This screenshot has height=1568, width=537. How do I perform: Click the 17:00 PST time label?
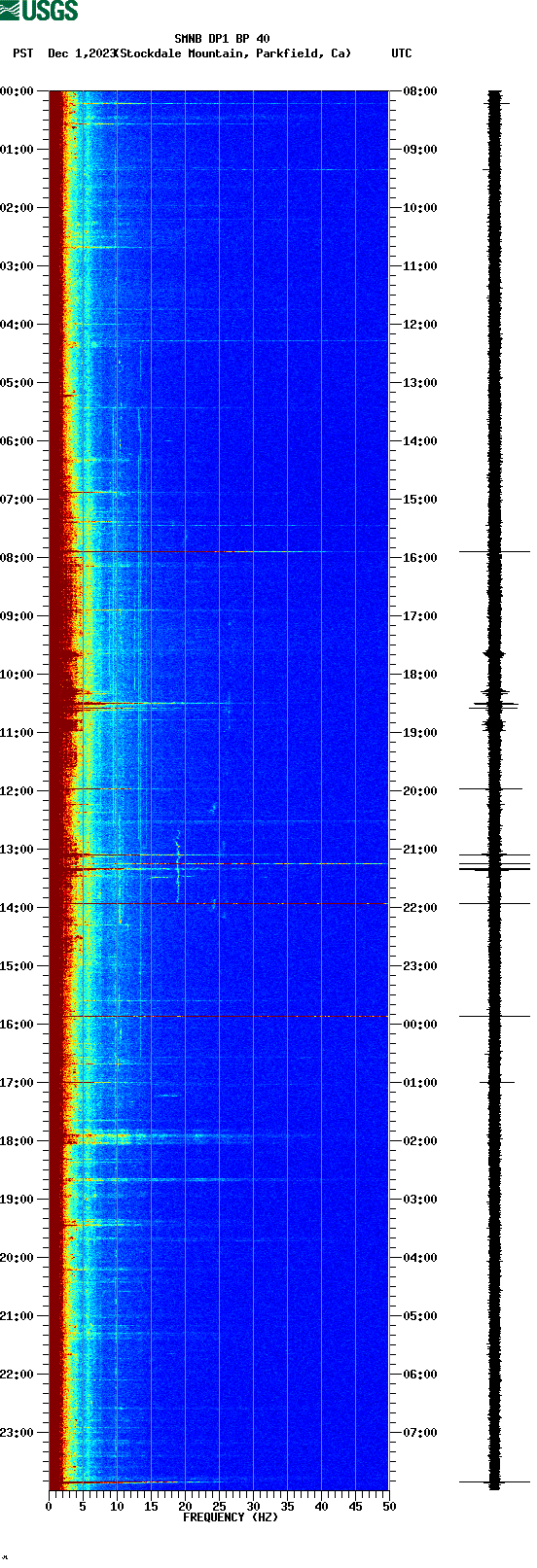pos(17,1083)
